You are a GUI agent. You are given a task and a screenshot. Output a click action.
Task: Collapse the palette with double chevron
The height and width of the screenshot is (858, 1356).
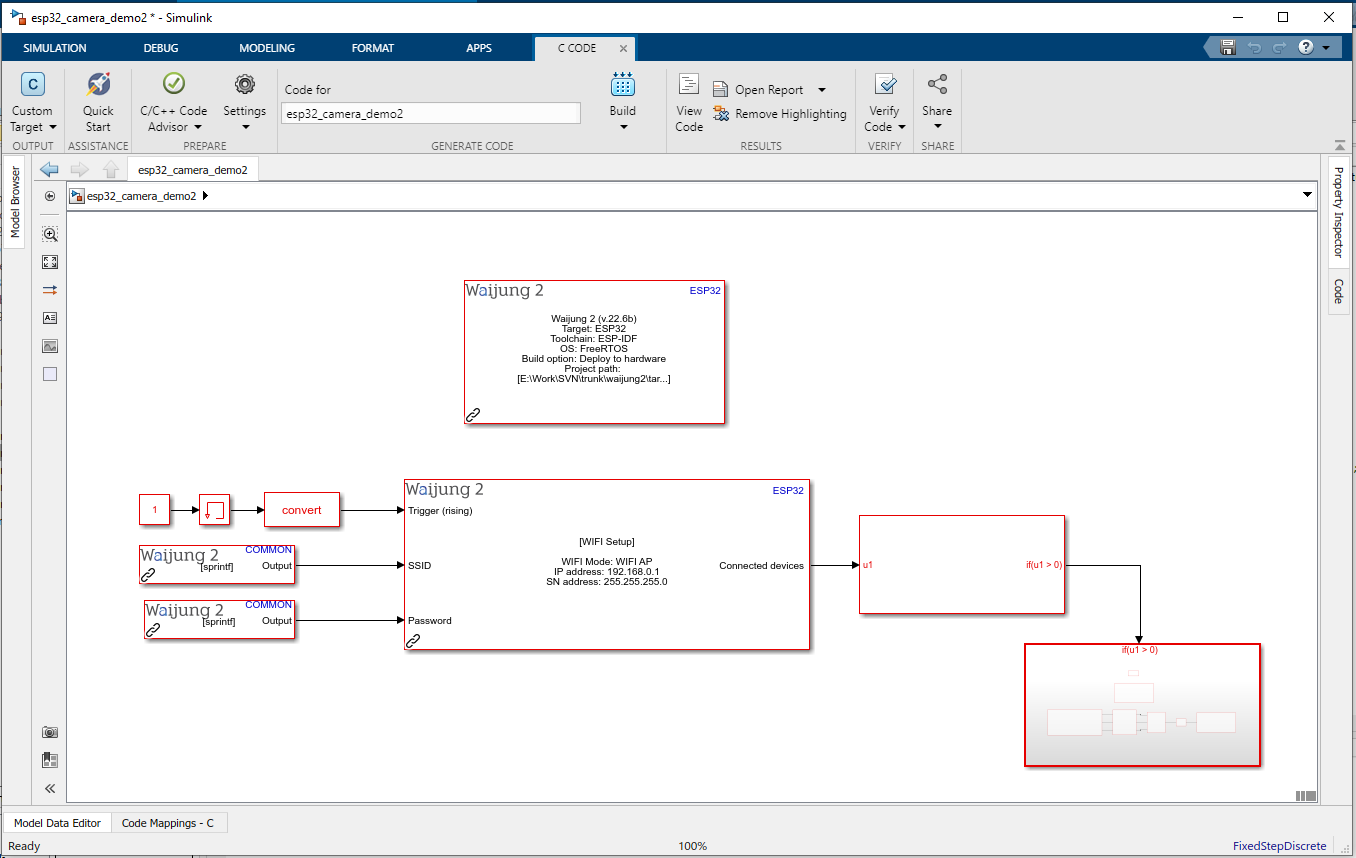pos(50,788)
